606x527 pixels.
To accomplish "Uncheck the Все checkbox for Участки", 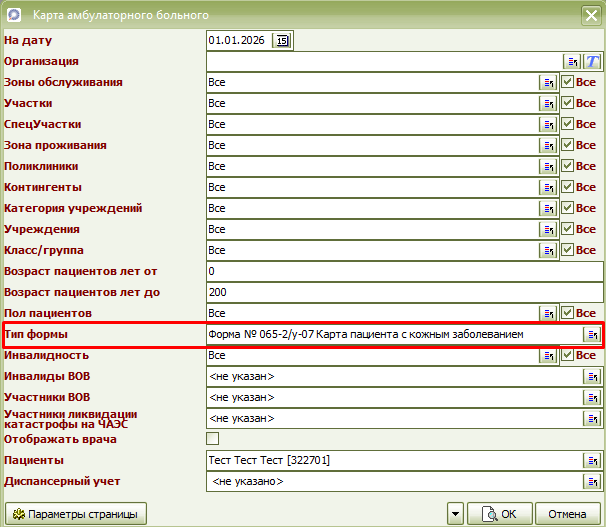I will (x=567, y=104).
